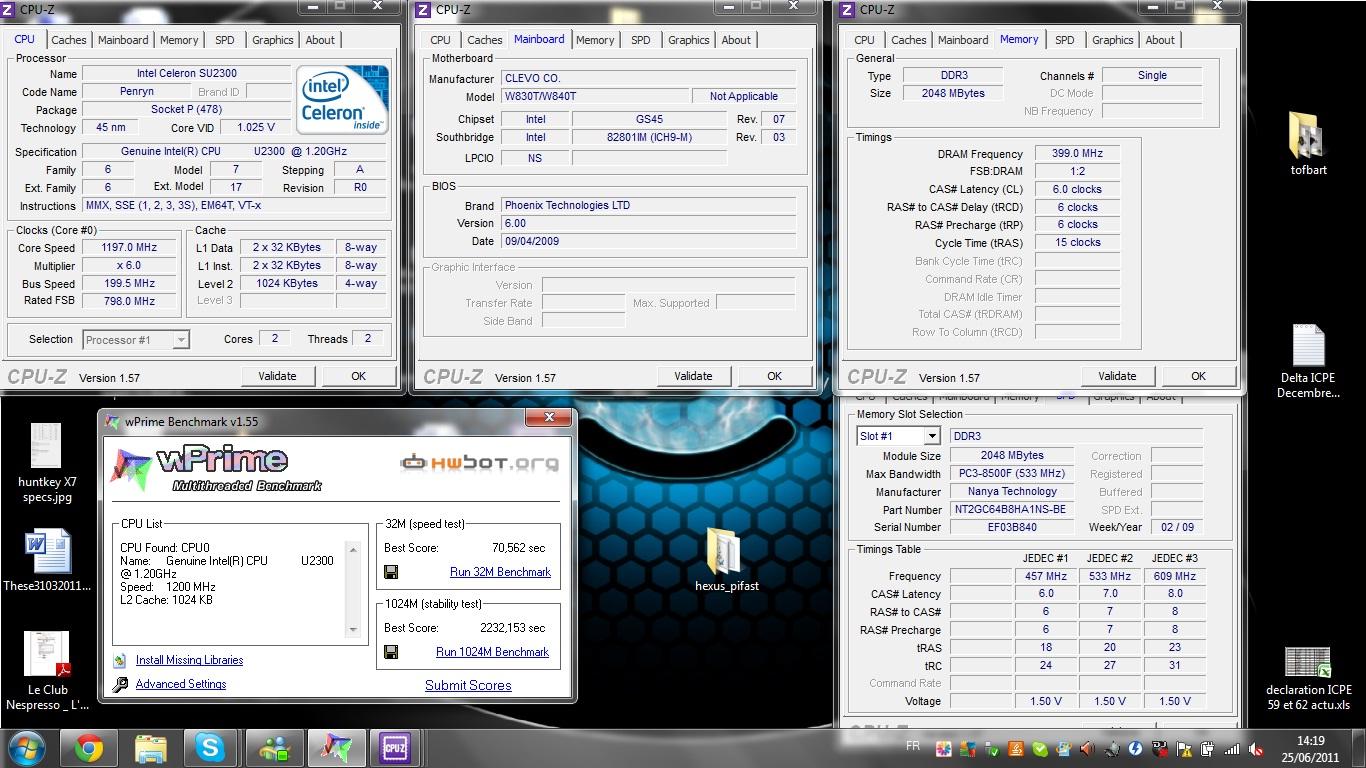Viewport: 1366px width, 768px height.
Task: Click OK in the Memory CPU-Z window
Action: click(1198, 376)
